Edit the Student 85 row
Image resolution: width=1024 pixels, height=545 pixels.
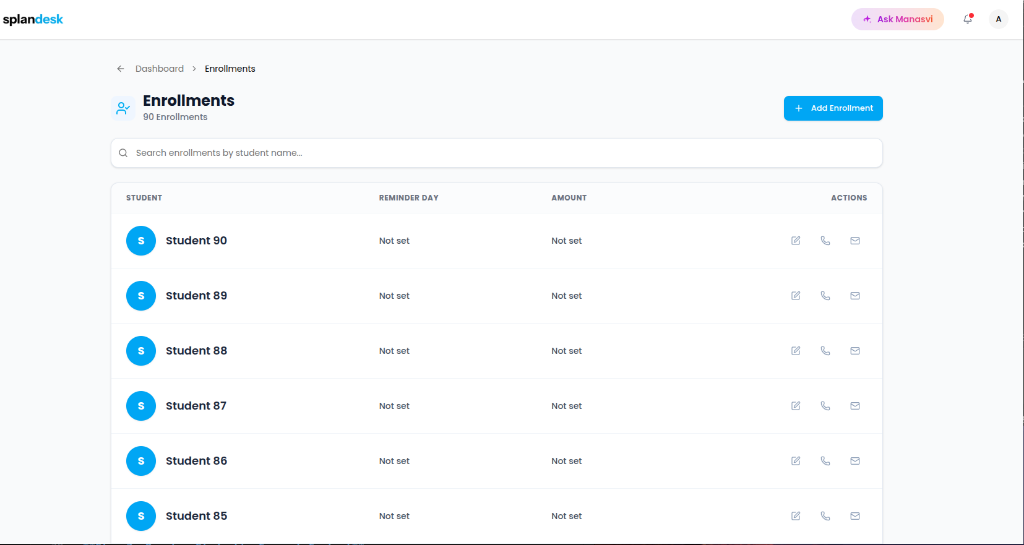[795, 516]
